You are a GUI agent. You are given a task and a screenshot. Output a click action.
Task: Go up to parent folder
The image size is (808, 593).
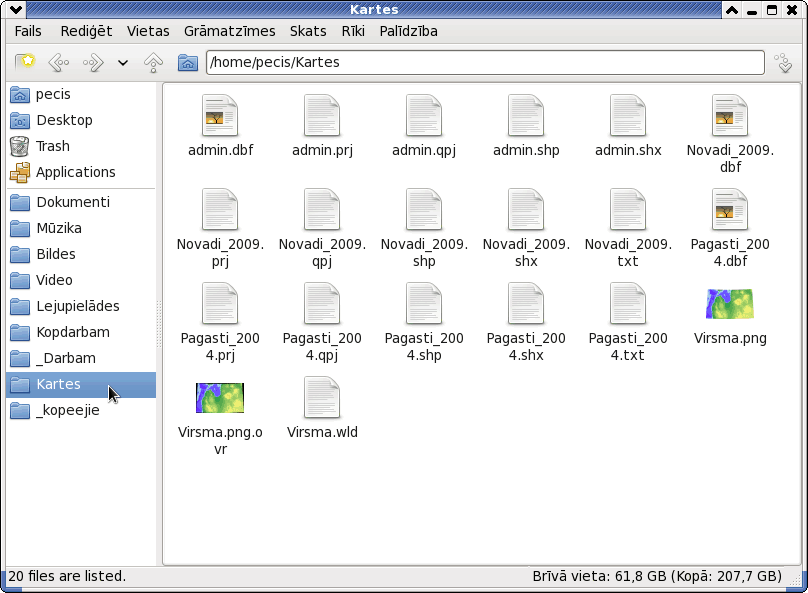153,63
